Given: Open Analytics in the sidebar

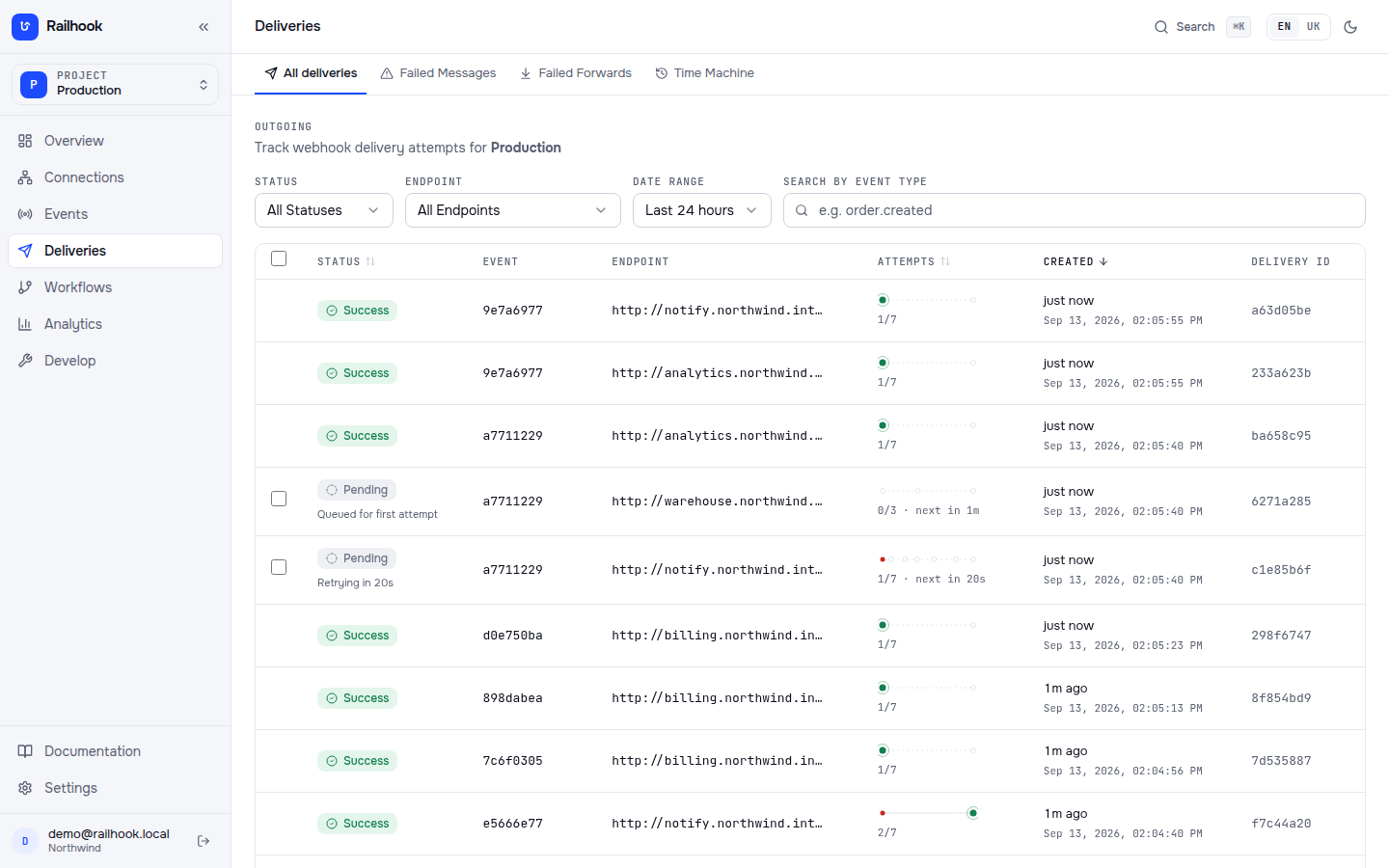Looking at the screenshot, I should tap(115, 324).
